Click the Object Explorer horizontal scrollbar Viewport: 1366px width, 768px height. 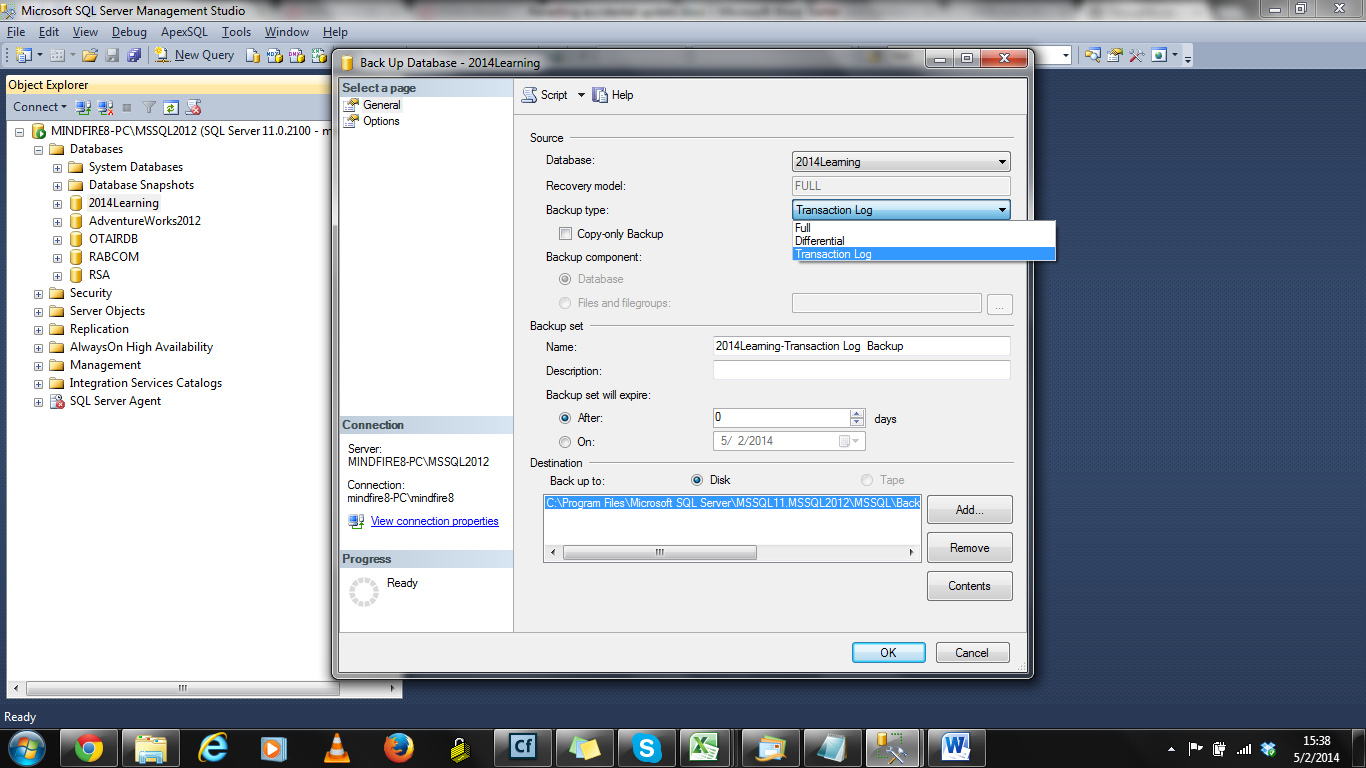[204, 689]
